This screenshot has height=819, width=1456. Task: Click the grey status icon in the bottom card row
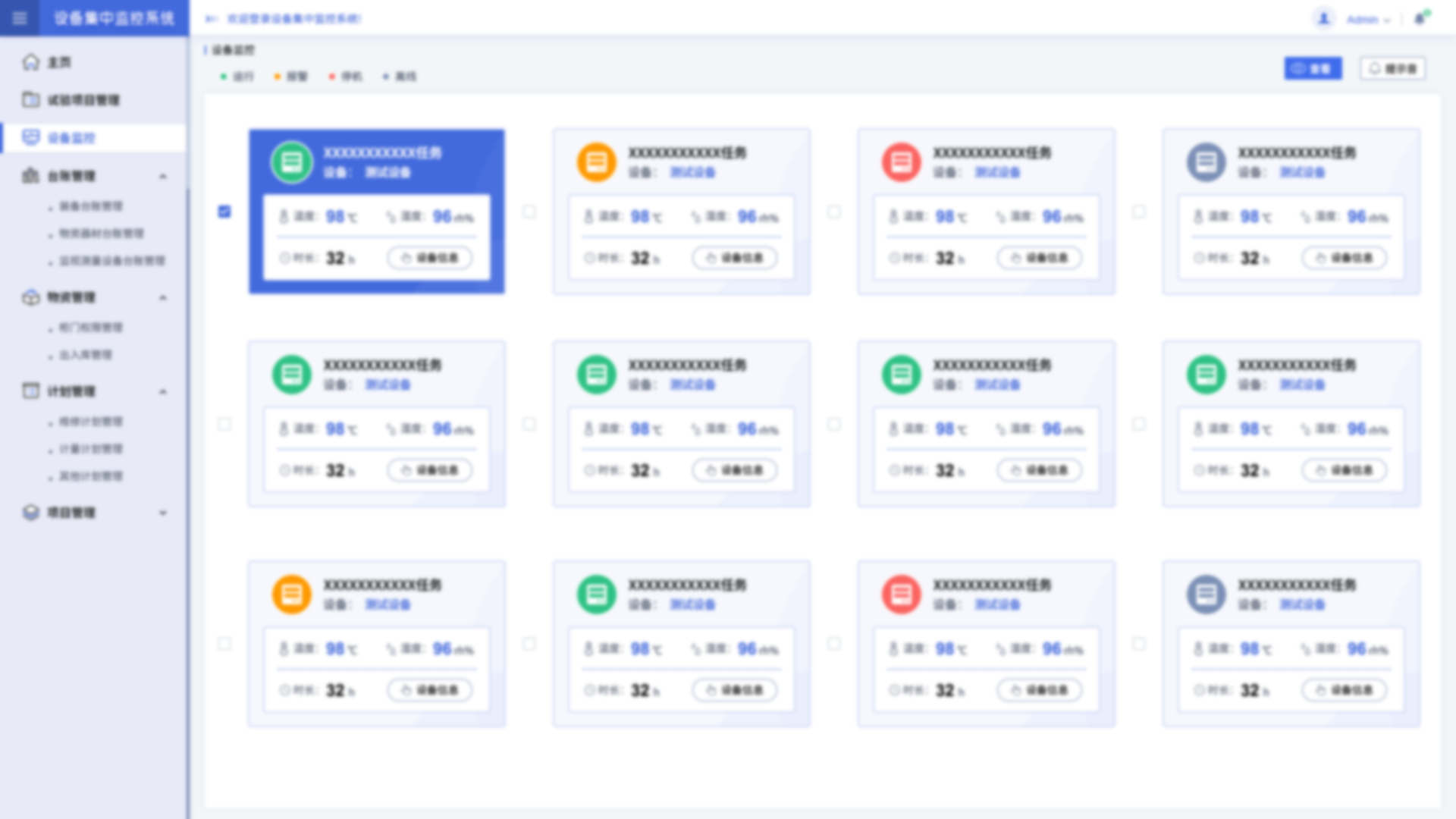point(1207,594)
